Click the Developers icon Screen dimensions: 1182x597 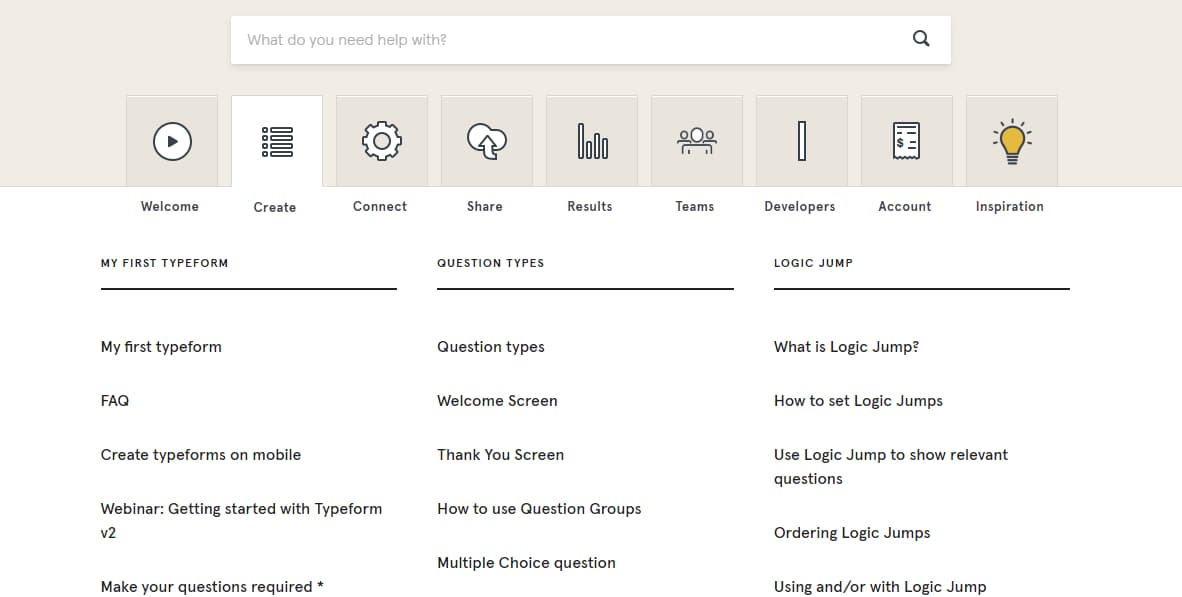[x=801, y=141]
